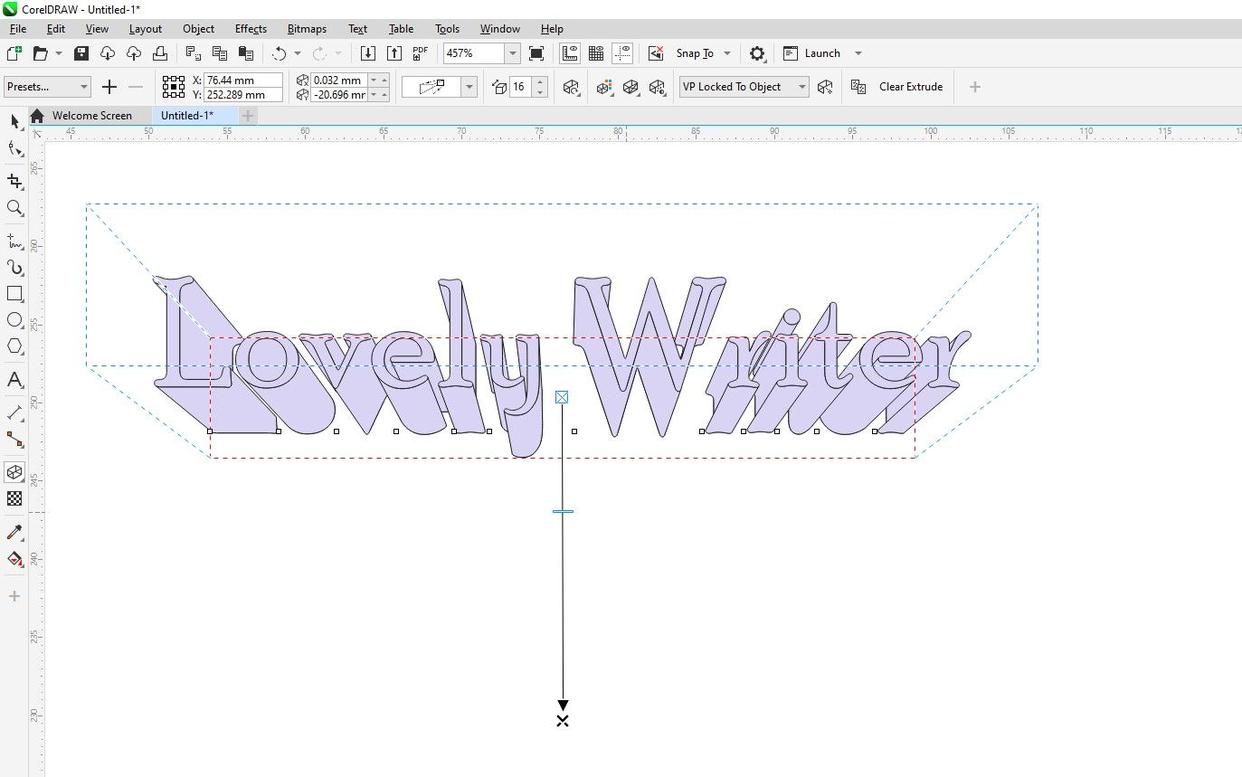Select the Extrude effects tool
This screenshot has height=777, width=1242.
click(14, 472)
